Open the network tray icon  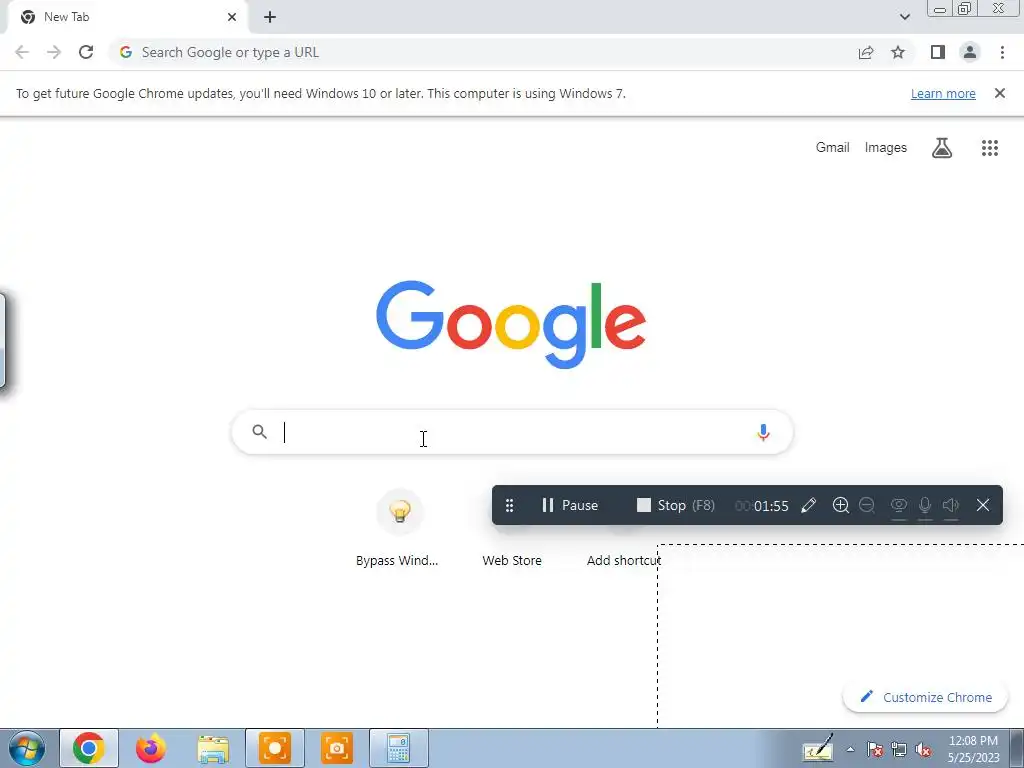click(x=899, y=750)
